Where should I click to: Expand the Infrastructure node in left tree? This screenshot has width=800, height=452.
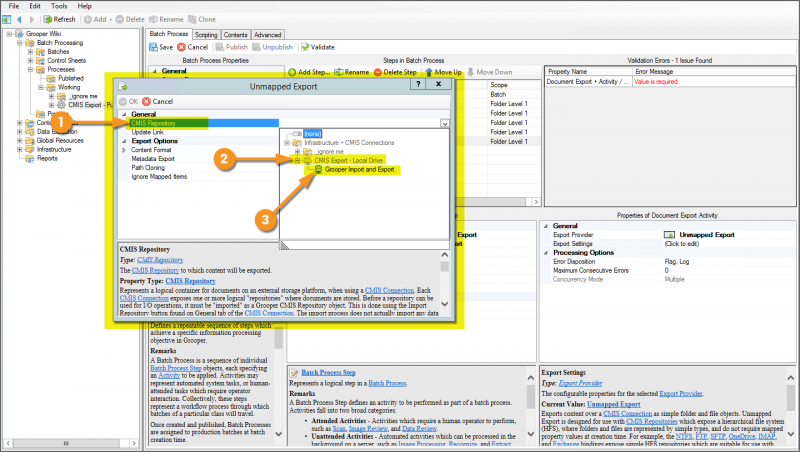coord(20,149)
